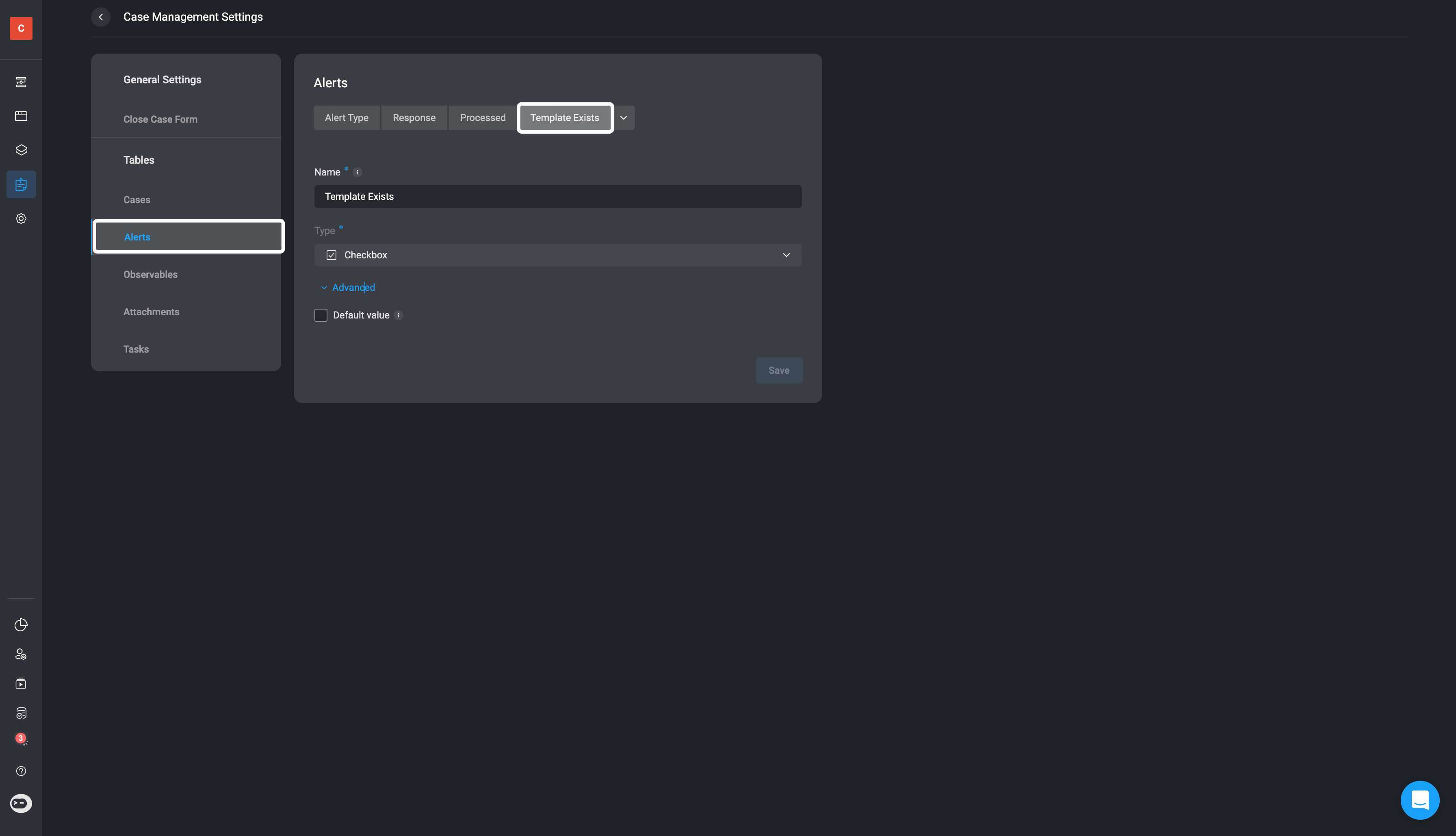Image resolution: width=1456 pixels, height=836 pixels.
Task: Click the Tables heading in the side menu
Action: coord(139,160)
